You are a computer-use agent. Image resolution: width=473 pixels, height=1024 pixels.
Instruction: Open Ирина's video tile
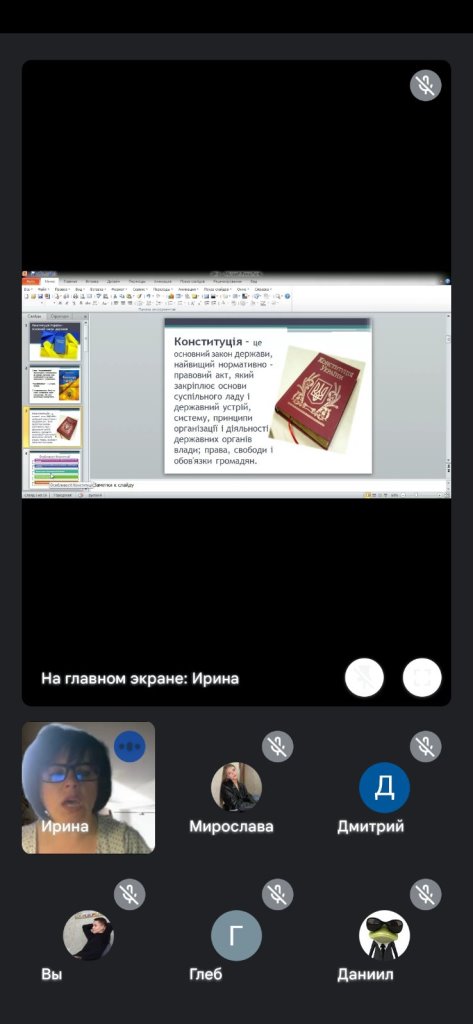pos(88,788)
